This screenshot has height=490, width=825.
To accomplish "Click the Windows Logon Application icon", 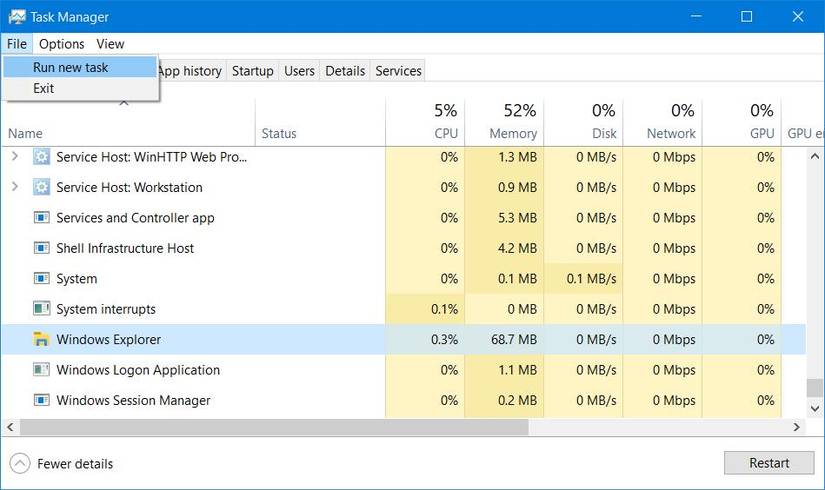I will [42, 369].
